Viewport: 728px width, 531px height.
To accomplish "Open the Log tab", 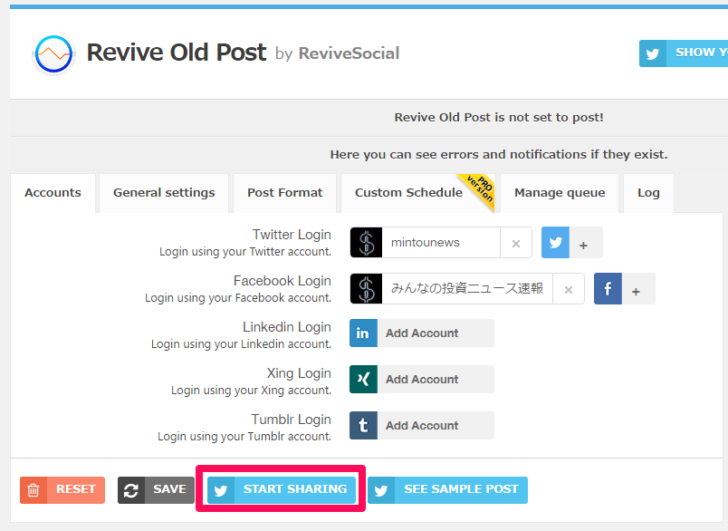I will [649, 193].
